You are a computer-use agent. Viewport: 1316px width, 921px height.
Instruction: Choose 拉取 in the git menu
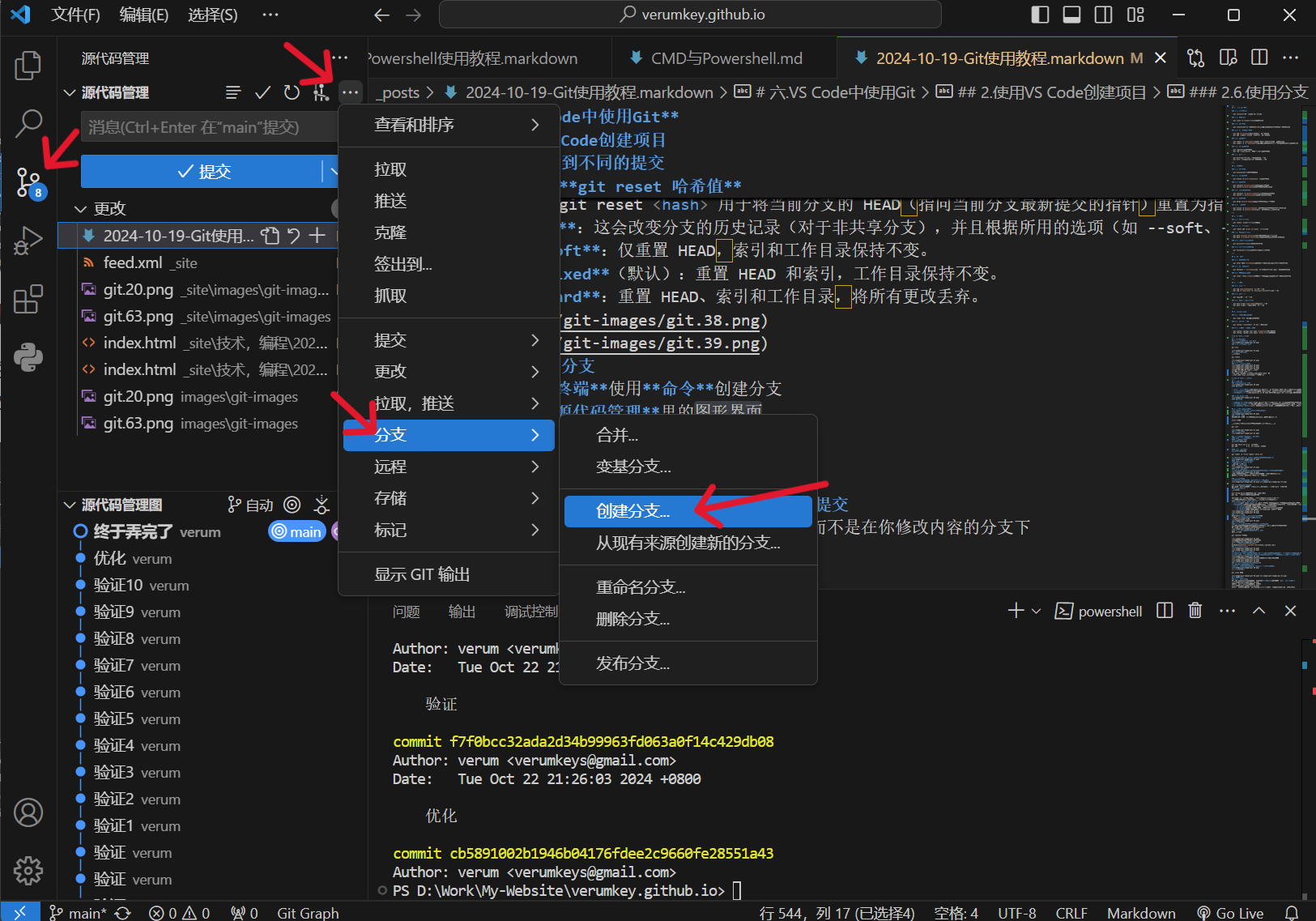pos(449,169)
